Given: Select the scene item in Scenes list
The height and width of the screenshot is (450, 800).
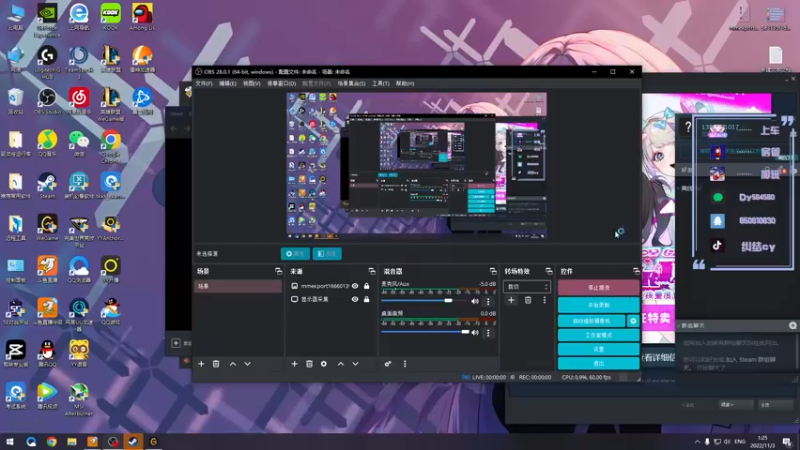Looking at the screenshot, I should [238, 286].
